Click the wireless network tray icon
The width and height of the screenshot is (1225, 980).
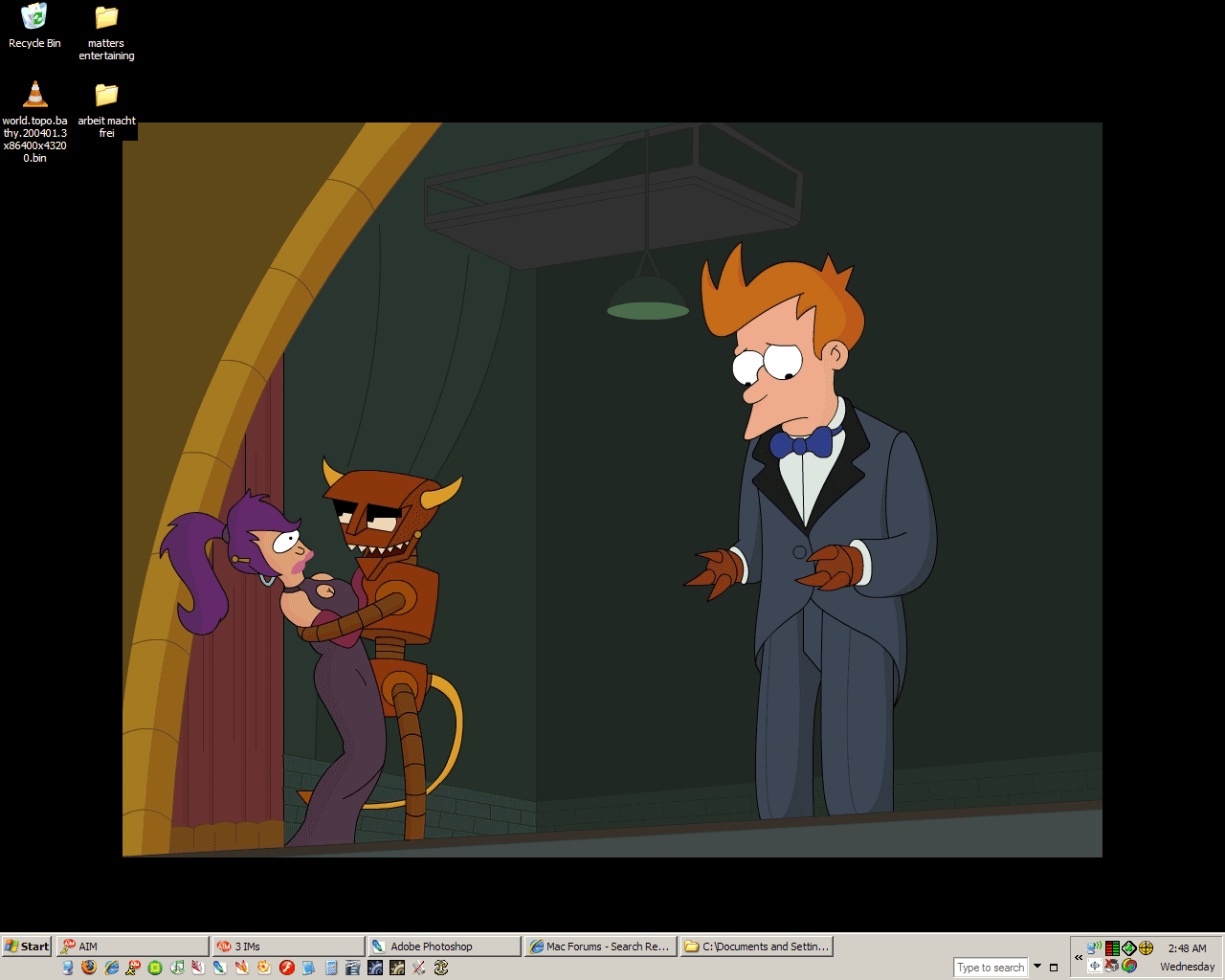coord(1095,947)
